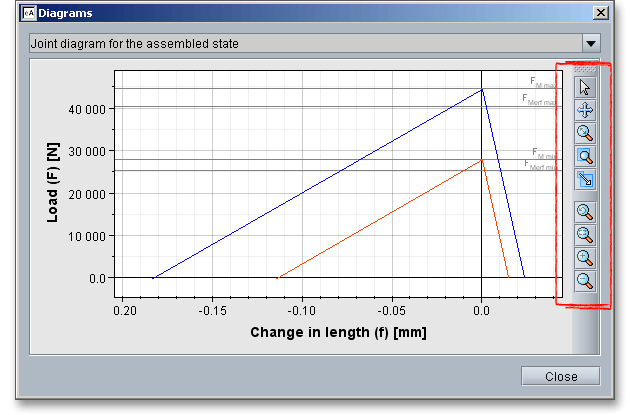Click the 'Load (F) [N]' axis title

pos(53,179)
